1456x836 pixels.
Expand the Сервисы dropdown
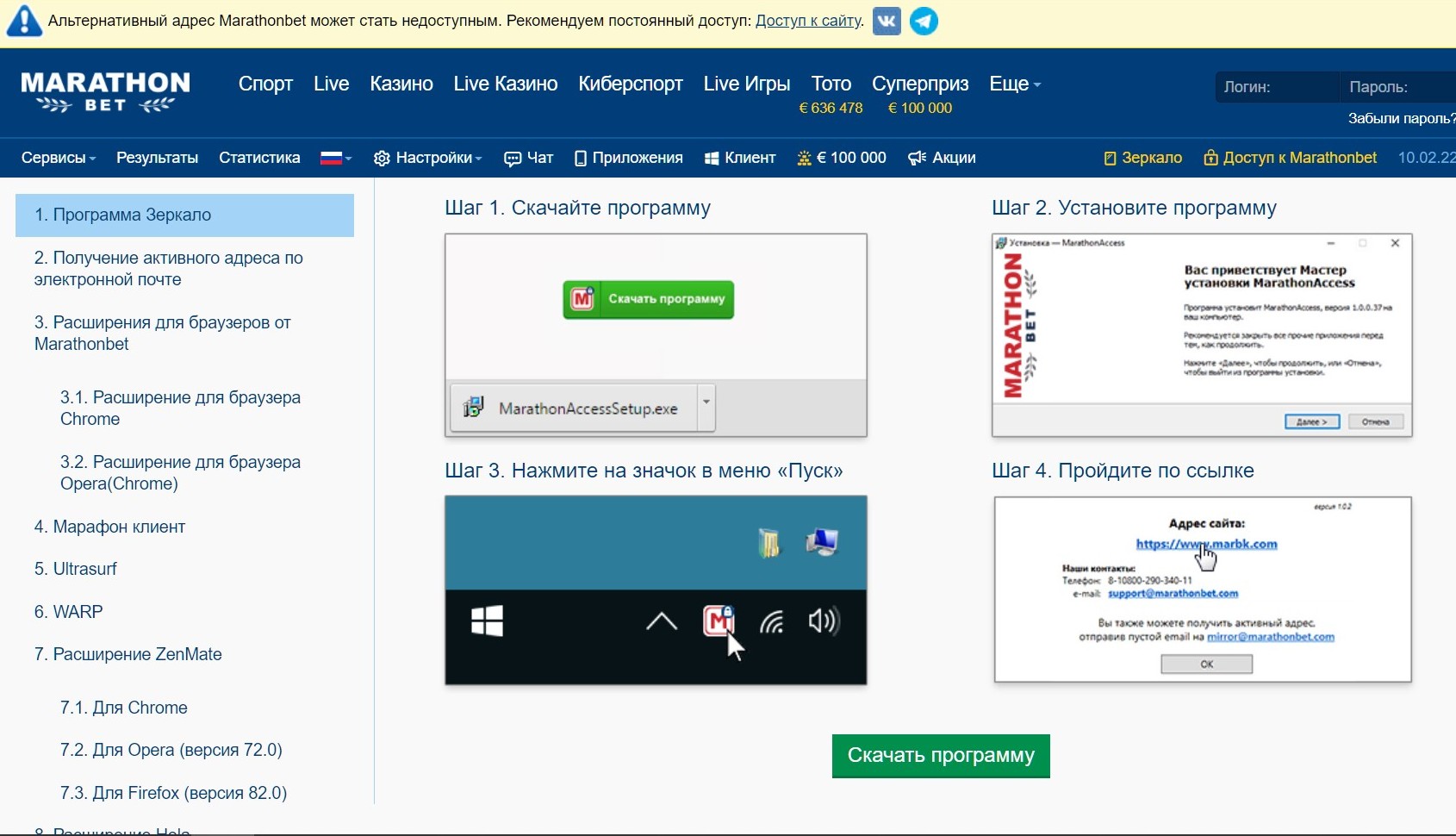[59, 158]
